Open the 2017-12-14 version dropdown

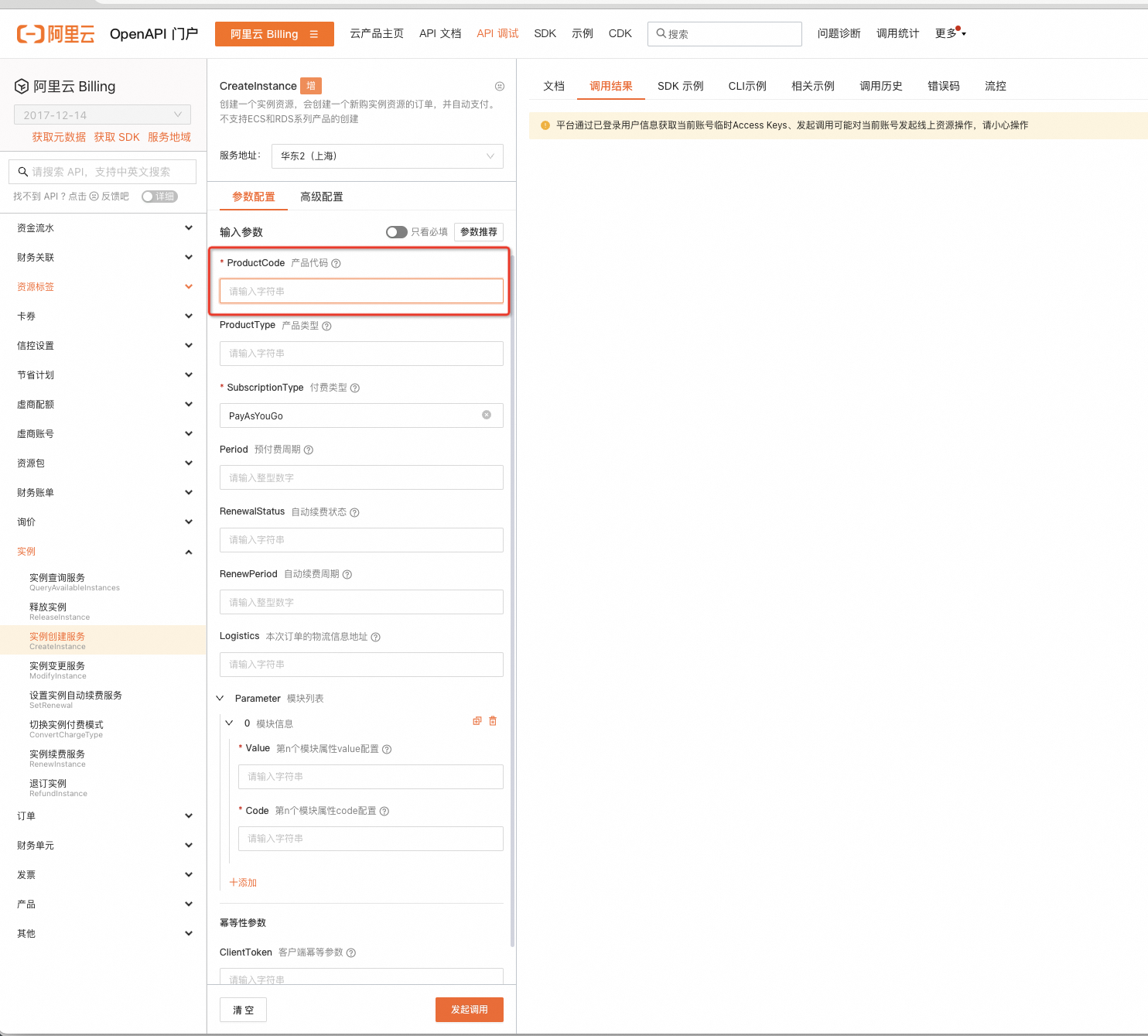click(102, 115)
